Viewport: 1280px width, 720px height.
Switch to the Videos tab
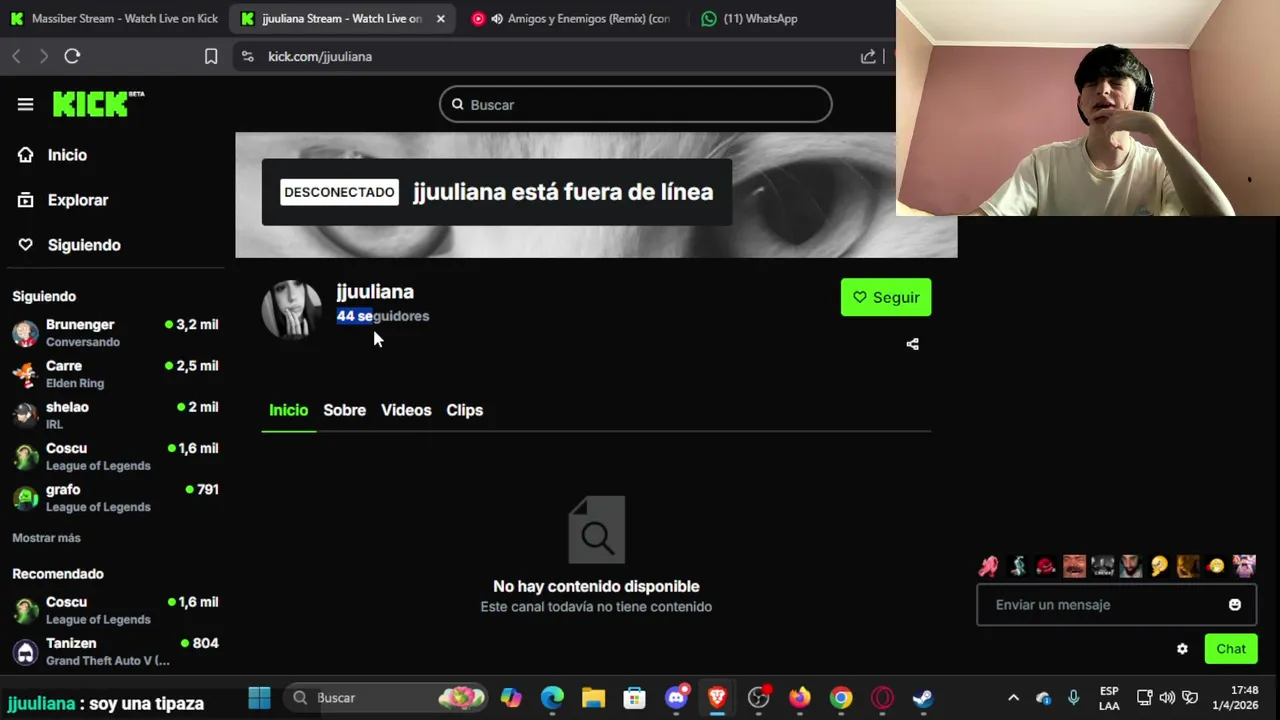[x=406, y=410]
